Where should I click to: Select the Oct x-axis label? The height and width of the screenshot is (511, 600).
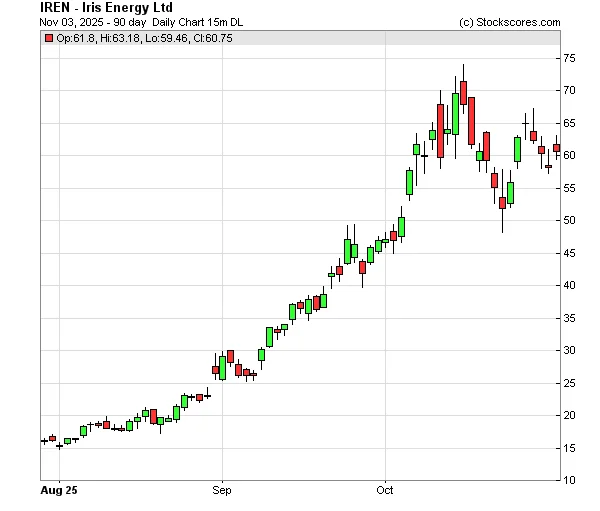click(x=385, y=491)
